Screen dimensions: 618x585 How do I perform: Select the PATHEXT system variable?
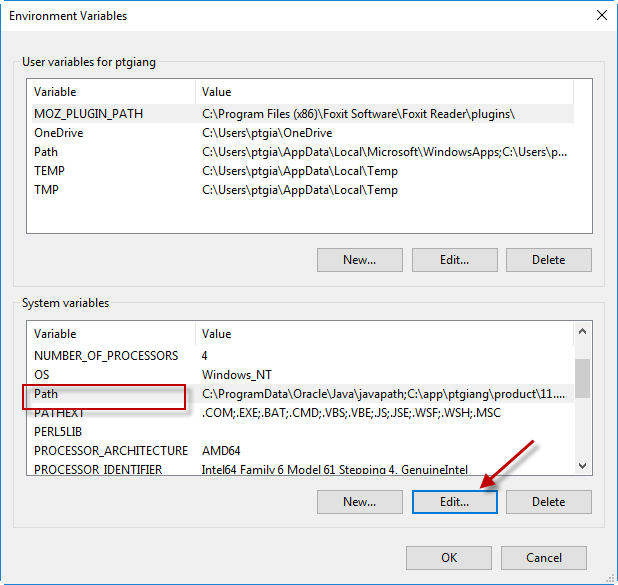[59, 413]
